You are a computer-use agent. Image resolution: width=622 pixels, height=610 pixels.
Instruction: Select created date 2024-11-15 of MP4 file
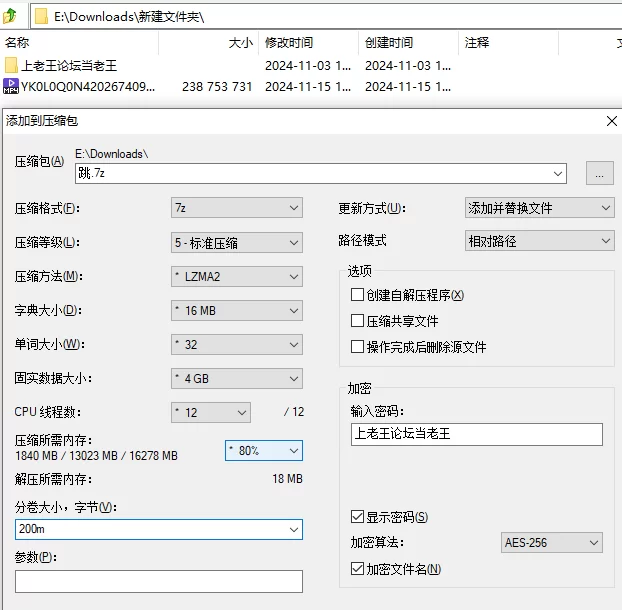pos(408,86)
